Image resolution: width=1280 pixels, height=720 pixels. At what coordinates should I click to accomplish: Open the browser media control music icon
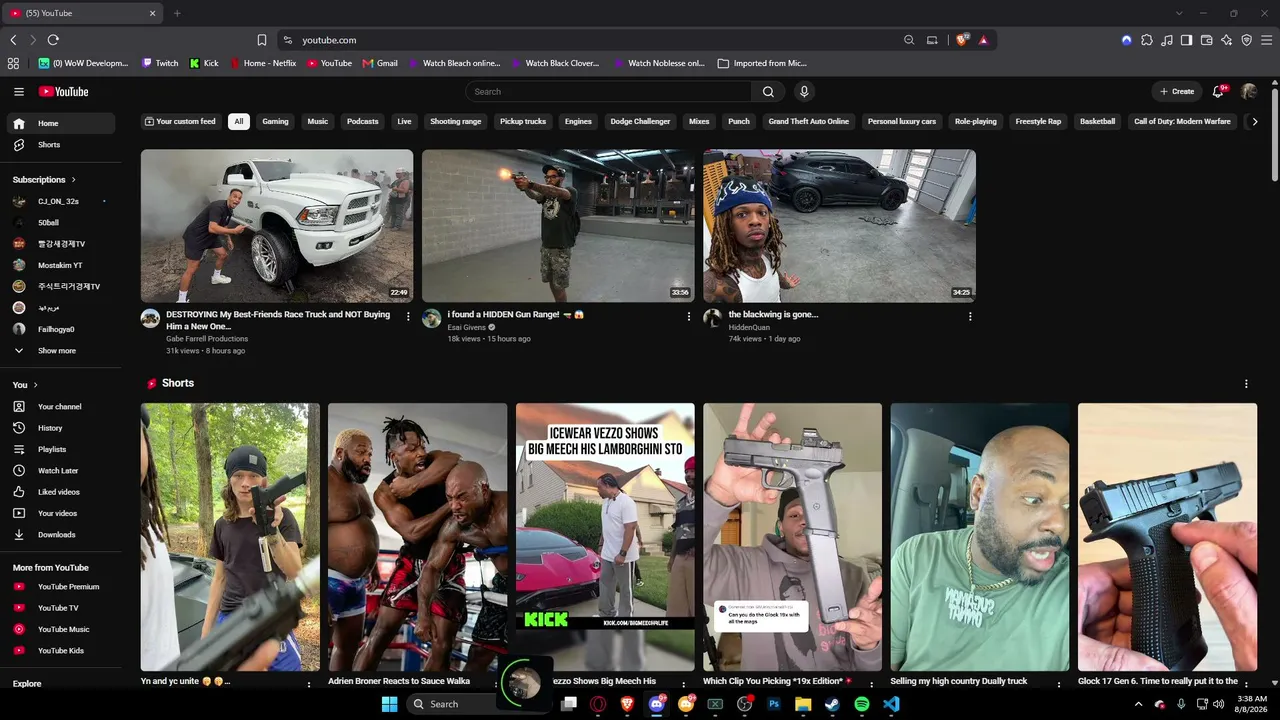[1167, 40]
